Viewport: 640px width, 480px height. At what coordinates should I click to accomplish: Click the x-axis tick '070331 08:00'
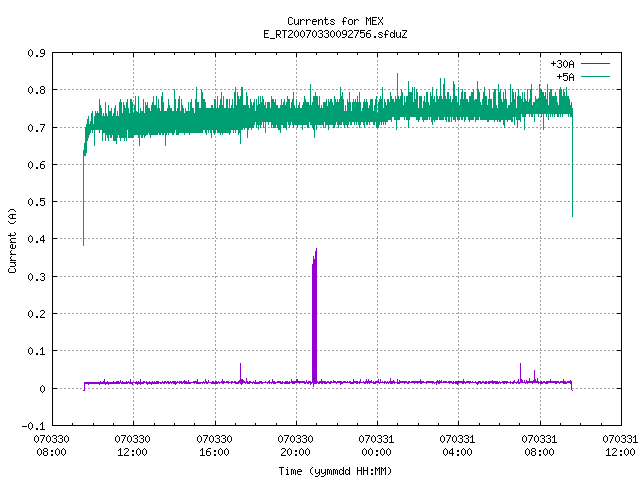[539, 446]
